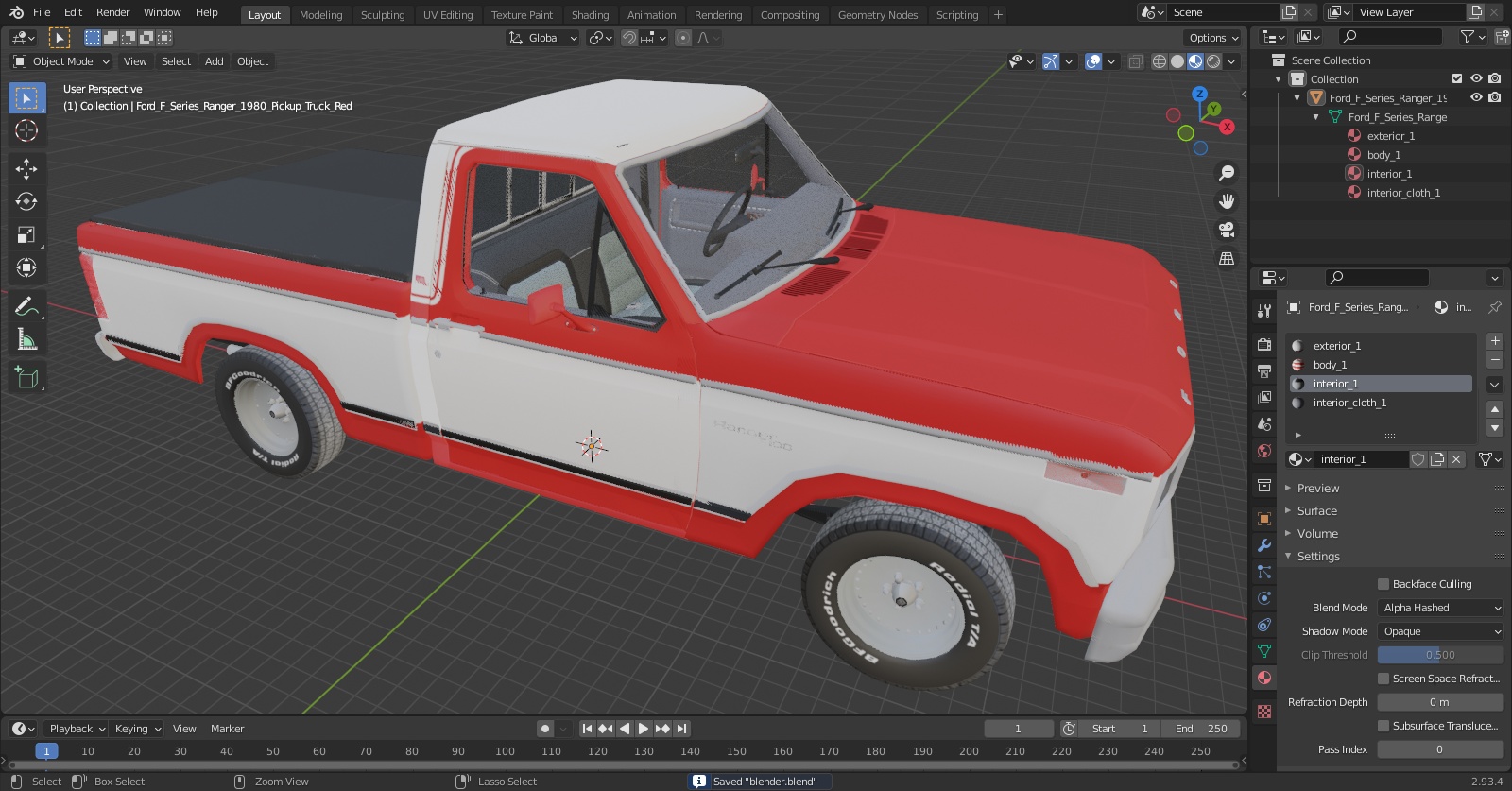Image resolution: width=1512 pixels, height=791 pixels.
Task: Open Render properties tab
Action: point(1264,345)
